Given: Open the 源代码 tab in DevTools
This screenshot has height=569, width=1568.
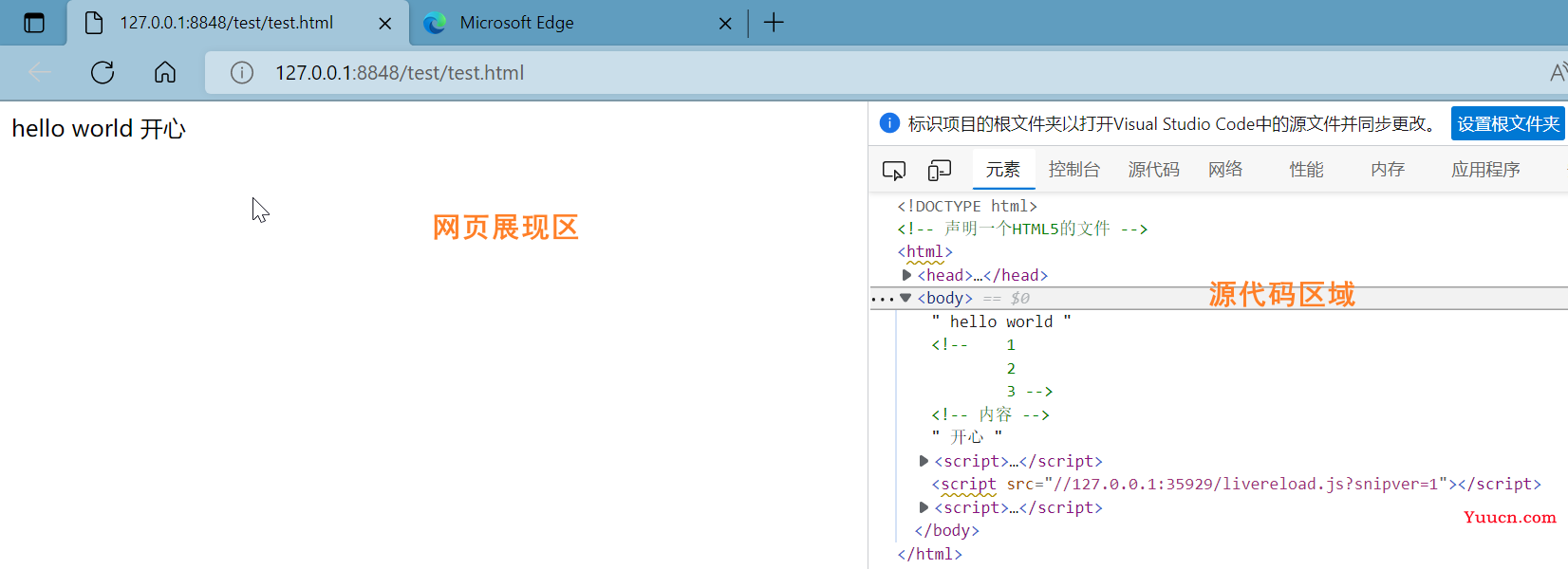Looking at the screenshot, I should coord(1154,170).
